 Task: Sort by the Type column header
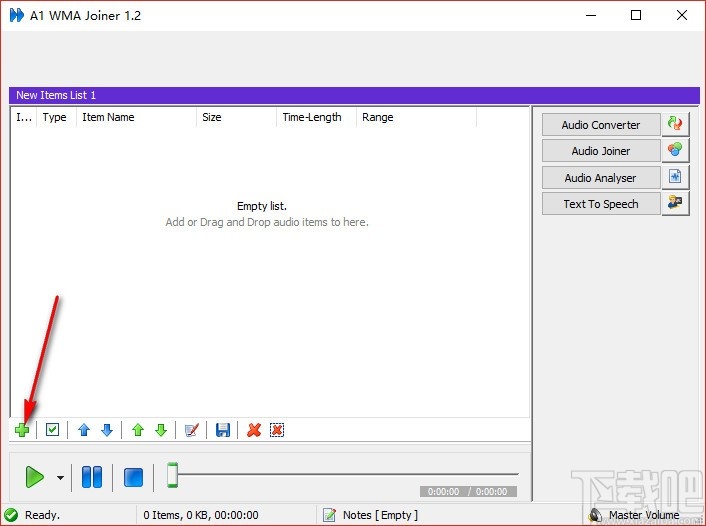coord(57,117)
